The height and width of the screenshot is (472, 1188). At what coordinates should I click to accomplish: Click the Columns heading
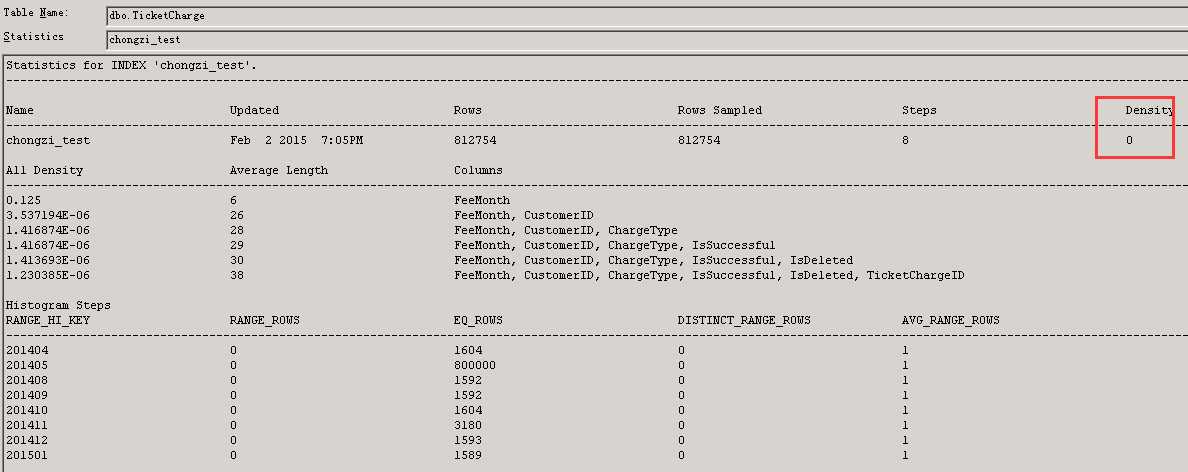click(x=478, y=170)
